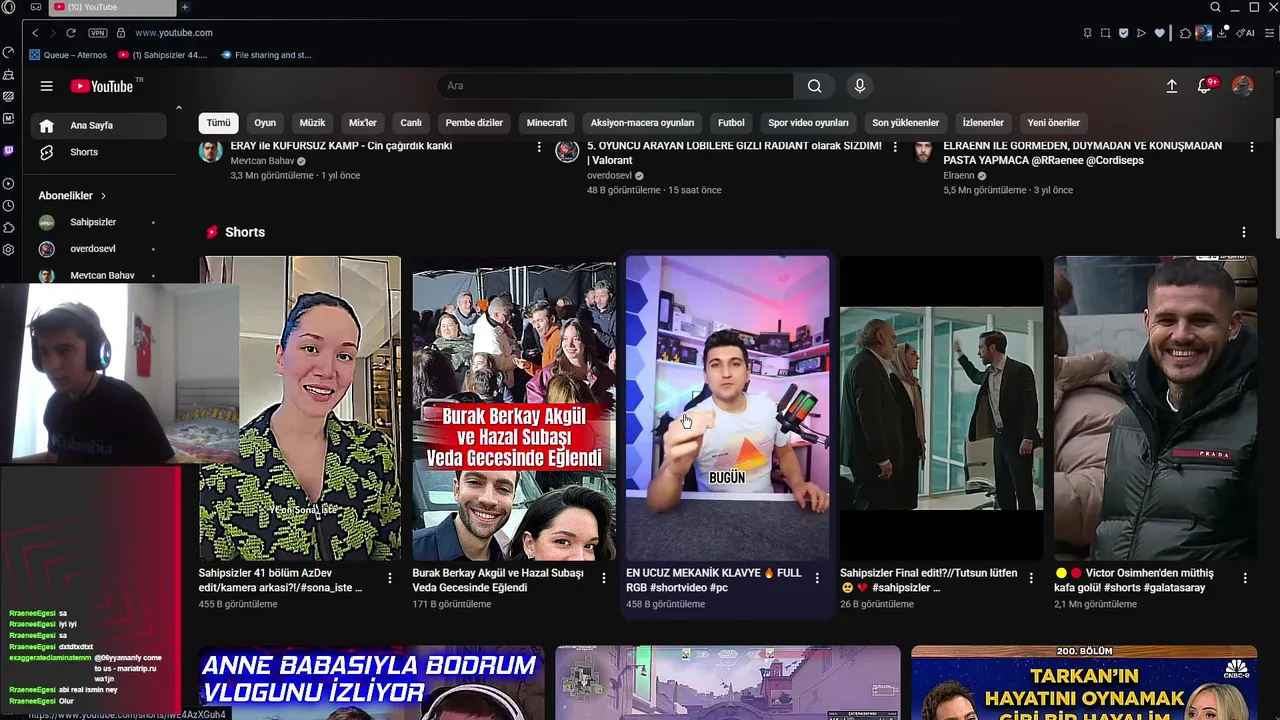Open the YouTube hamburger guide menu
The width and height of the screenshot is (1280, 720).
(46, 86)
